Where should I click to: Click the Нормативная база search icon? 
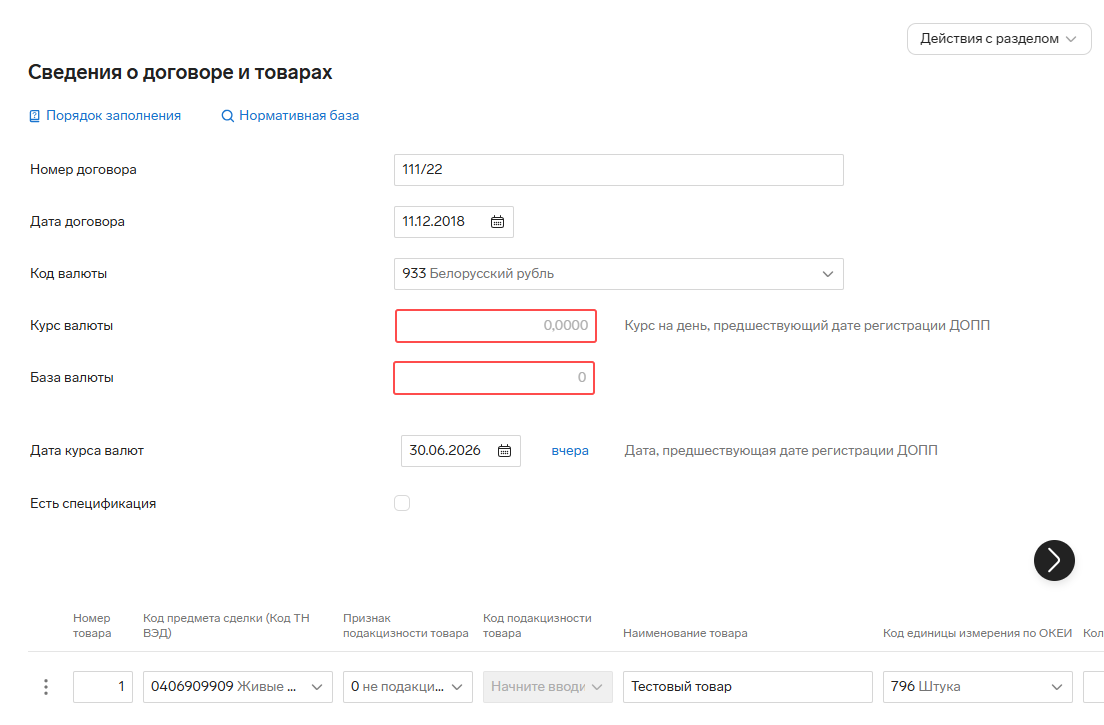click(227, 116)
